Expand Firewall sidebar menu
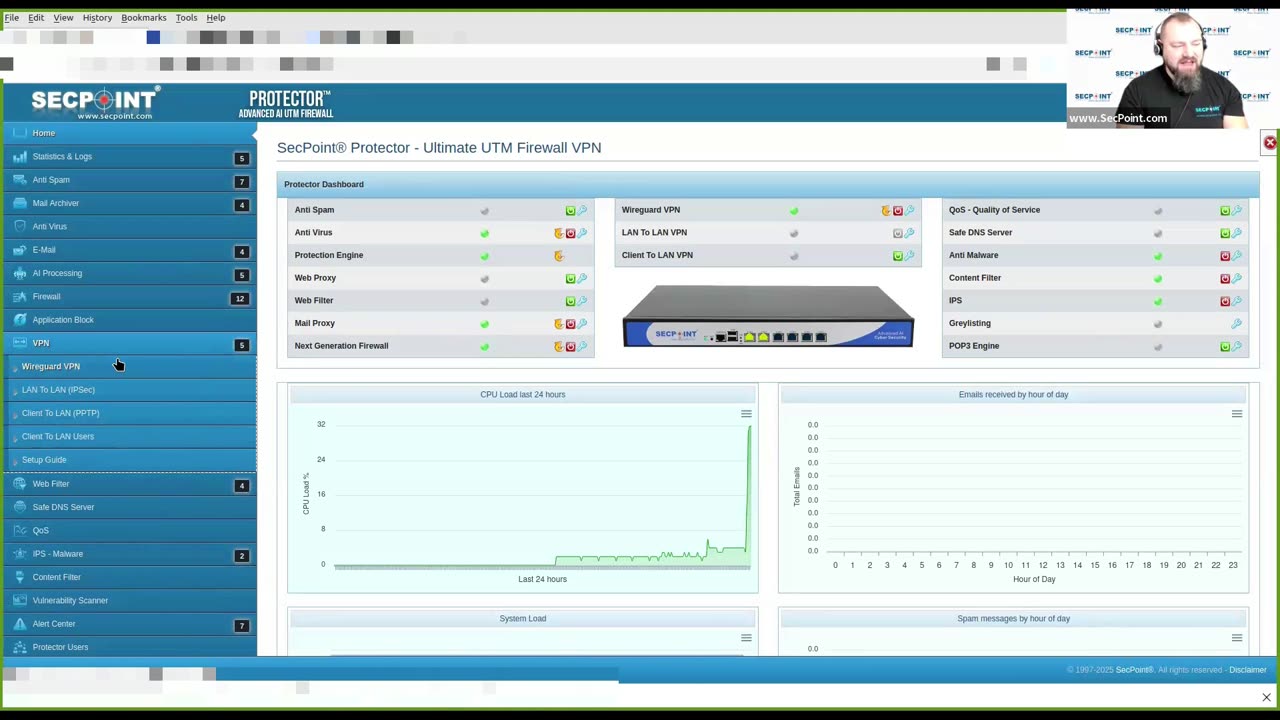Image resolution: width=1280 pixels, height=720 pixels. pyautogui.click(x=128, y=297)
